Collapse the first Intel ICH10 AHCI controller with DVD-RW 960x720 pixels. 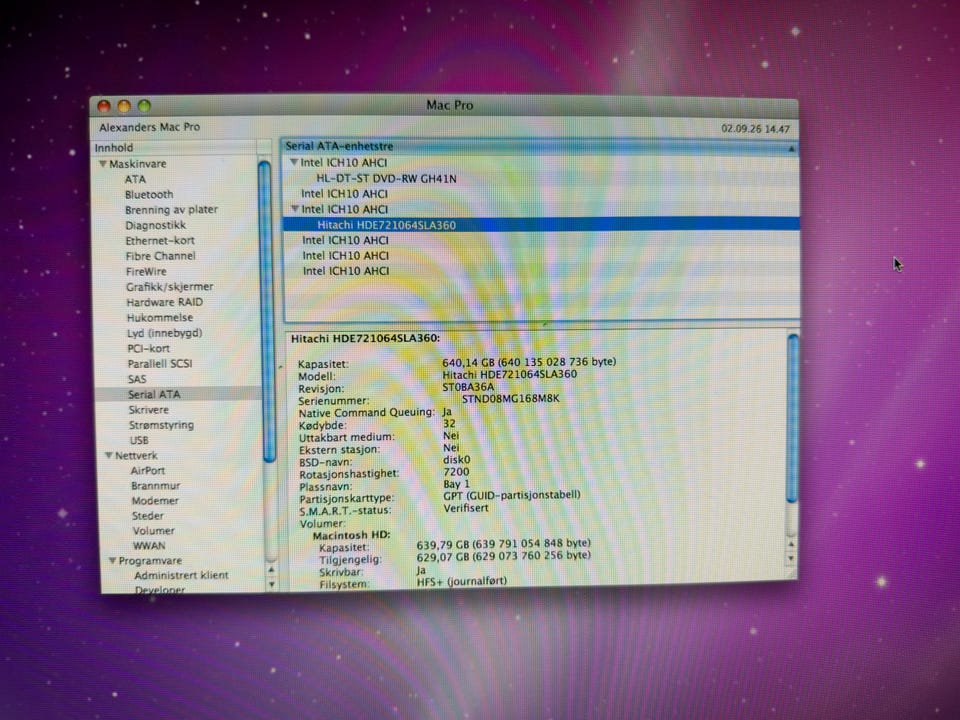pos(294,162)
